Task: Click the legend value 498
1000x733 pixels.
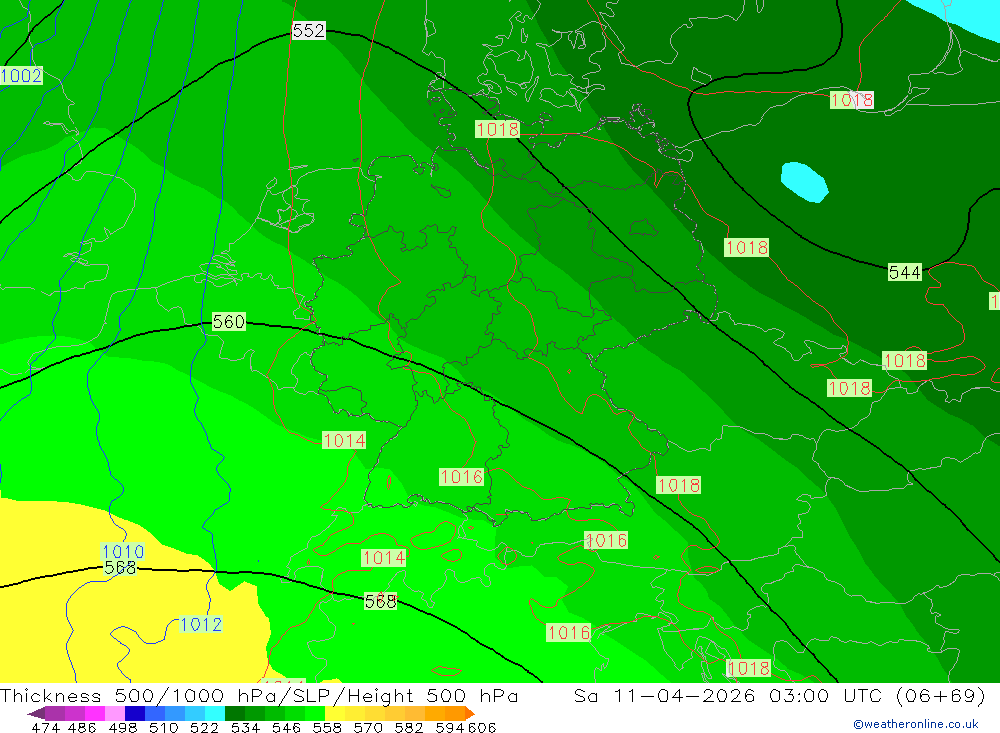Action: [123, 727]
